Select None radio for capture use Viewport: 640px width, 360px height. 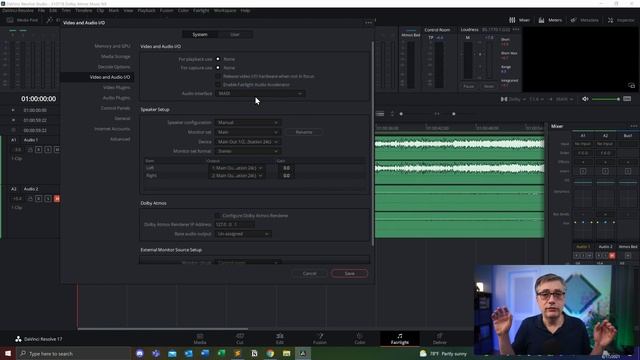[x=218, y=68]
